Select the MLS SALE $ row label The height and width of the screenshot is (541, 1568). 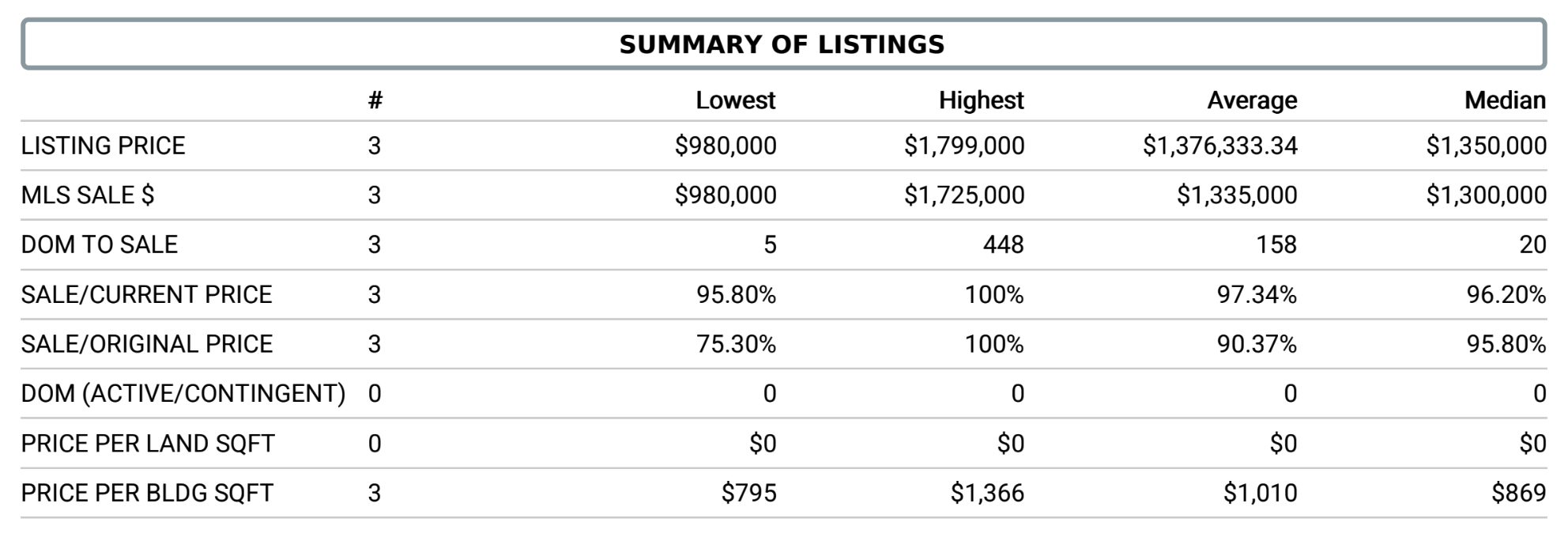pyautogui.click(x=88, y=195)
